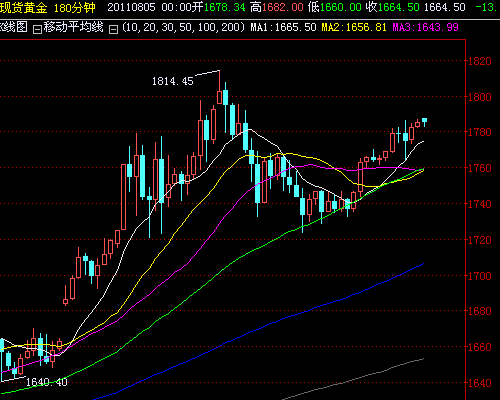Image resolution: width=500 pixels, height=400 pixels.
Task: Click the 1740 price axis label
Action: (x=480, y=204)
